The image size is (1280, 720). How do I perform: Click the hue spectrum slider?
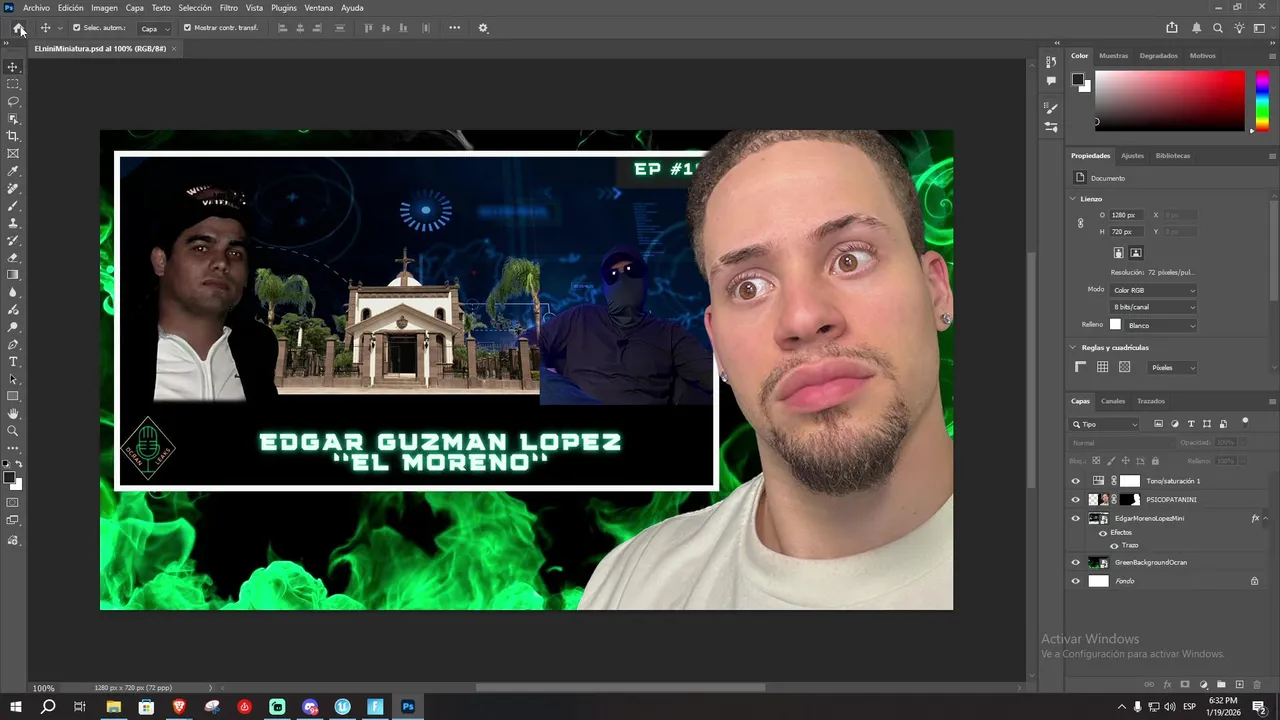[x=1262, y=101]
